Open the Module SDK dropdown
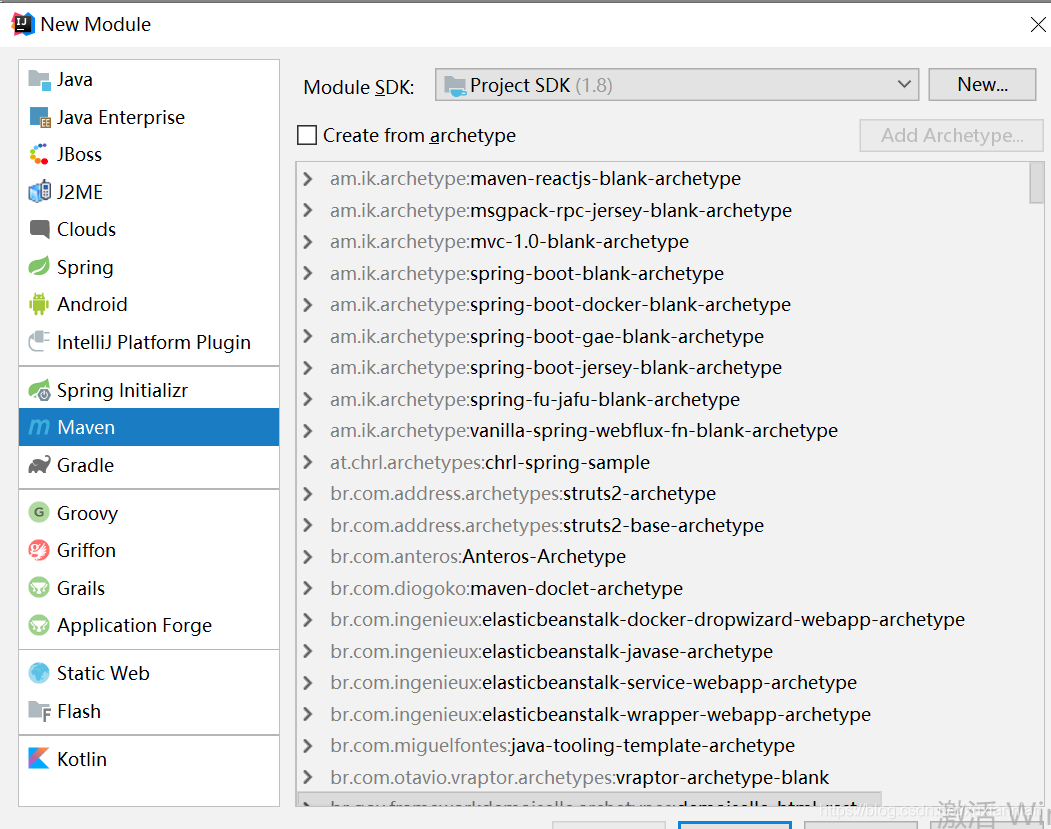This screenshot has height=829, width=1051. [676, 85]
